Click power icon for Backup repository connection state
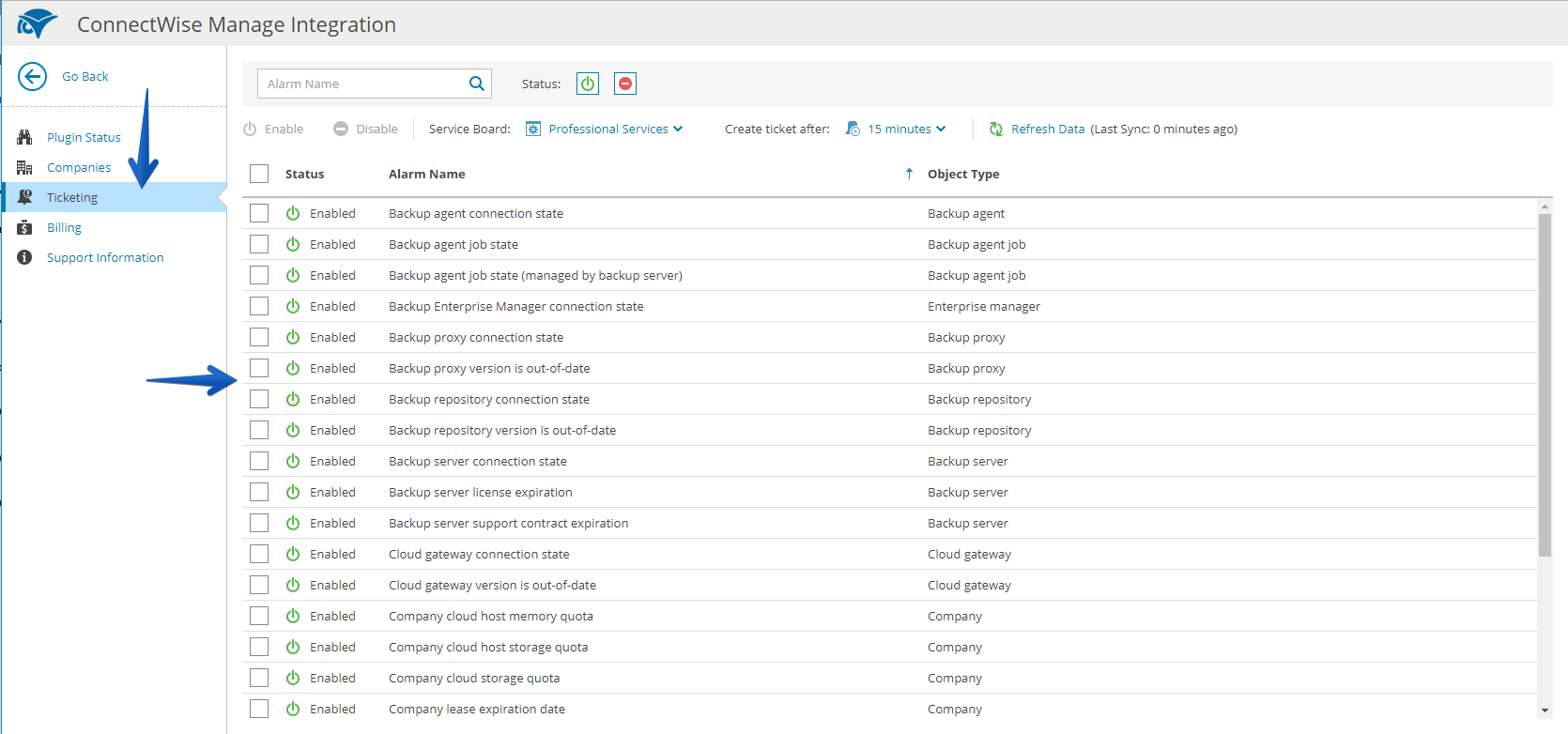Image resolution: width=1568 pixels, height=734 pixels. (x=293, y=399)
